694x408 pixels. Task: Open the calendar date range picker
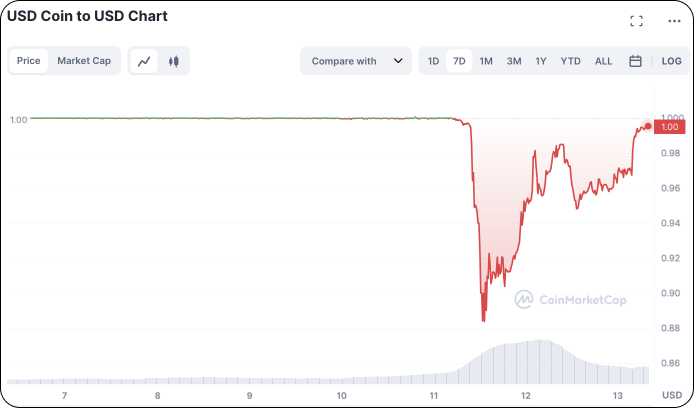tap(635, 61)
